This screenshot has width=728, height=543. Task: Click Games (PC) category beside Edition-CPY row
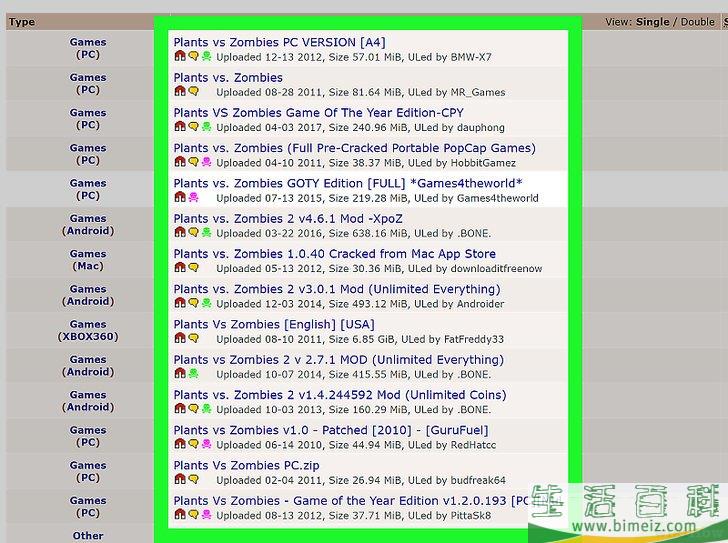(88, 119)
